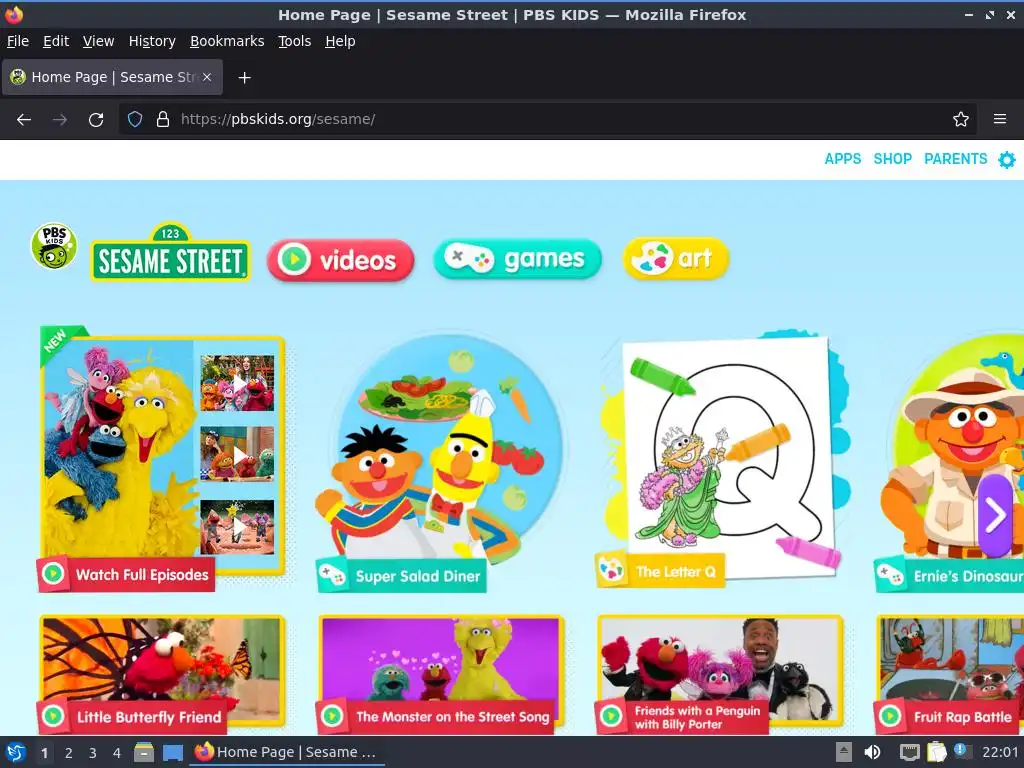Click play icon on Friends with a Penguin

point(611,716)
